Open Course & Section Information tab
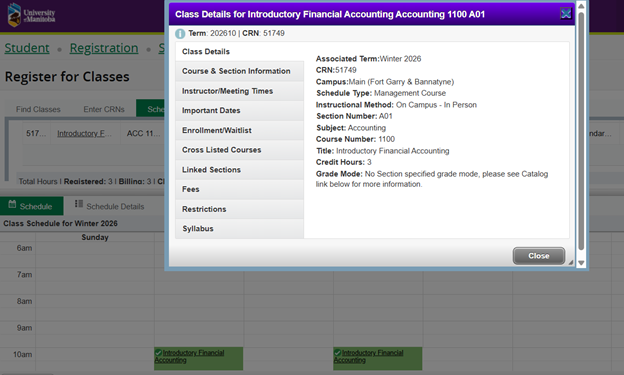This screenshot has width=624, height=375. click(240, 71)
